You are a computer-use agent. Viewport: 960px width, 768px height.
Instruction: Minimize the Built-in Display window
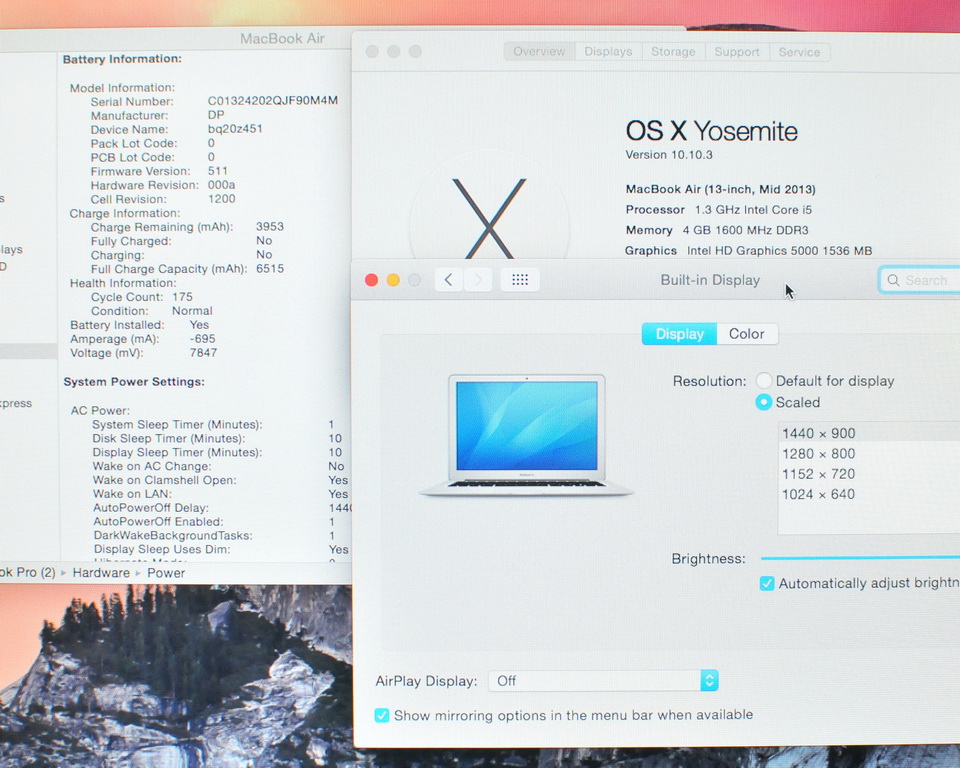coord(393,280)
